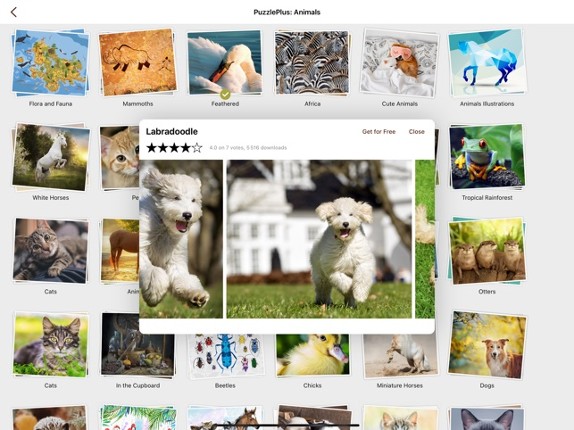Open the Feathered puzzle pack
This screenshot has width=574, height=430.
point(225,62)
